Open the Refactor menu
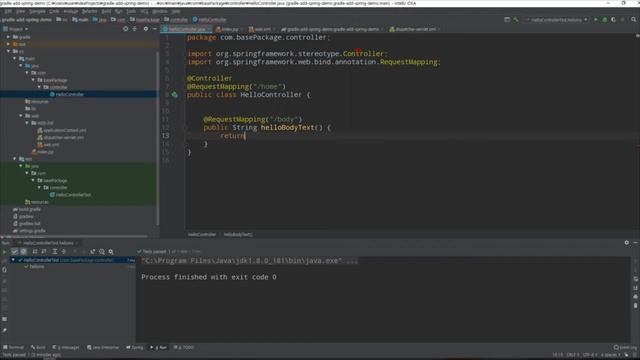This screenshot has height=360, width=640. coord(89,11)
